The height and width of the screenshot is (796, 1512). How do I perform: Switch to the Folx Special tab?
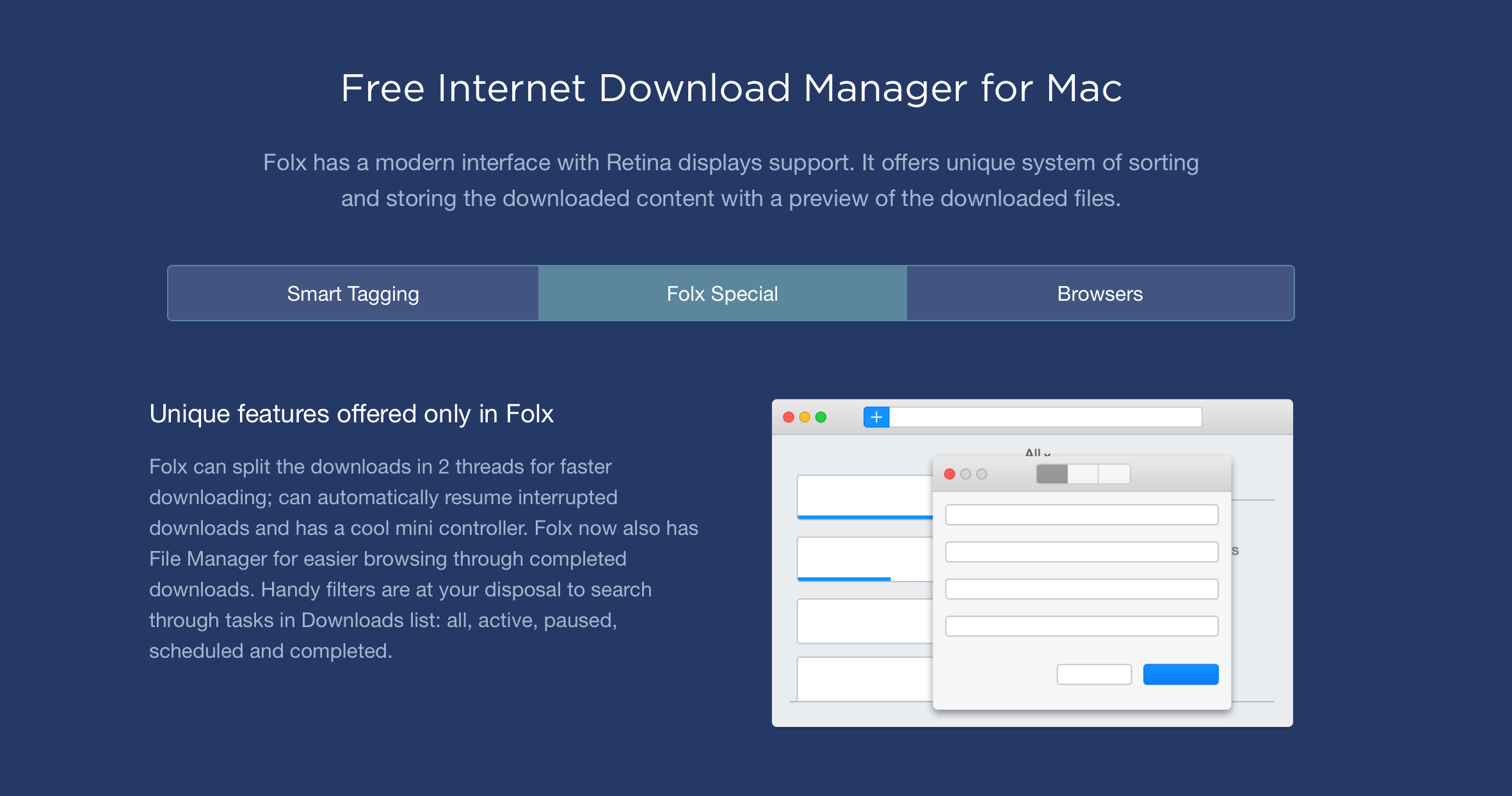[x=722, y=294]
